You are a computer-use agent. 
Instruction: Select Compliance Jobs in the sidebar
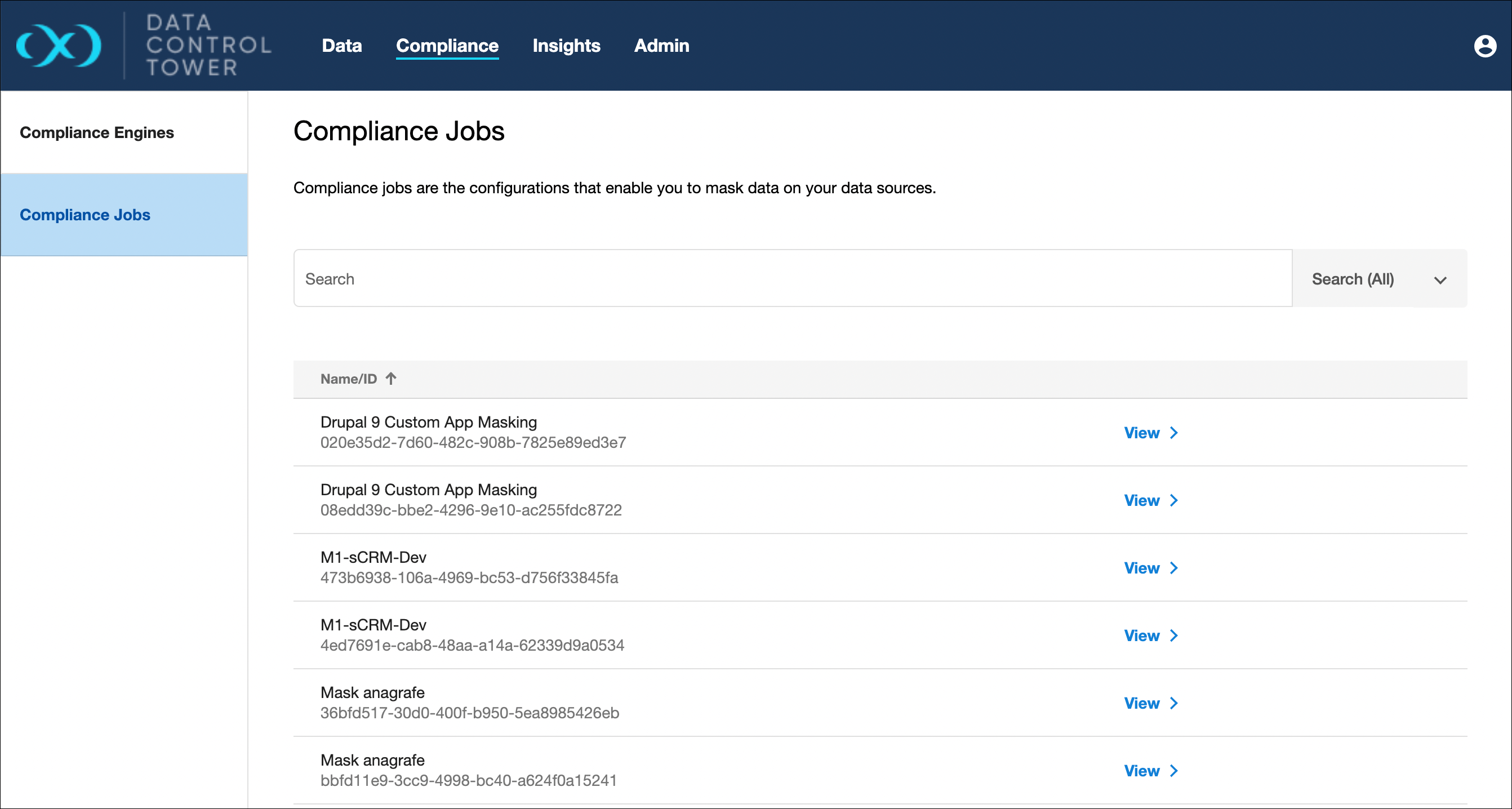(x=85, y=215)
